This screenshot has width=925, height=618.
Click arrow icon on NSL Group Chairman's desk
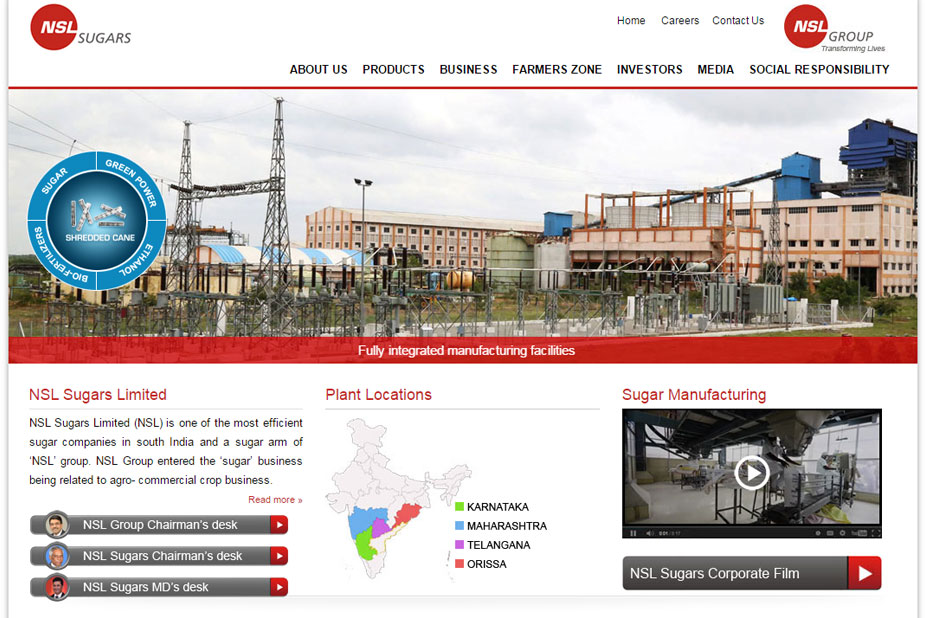[279, 524]
